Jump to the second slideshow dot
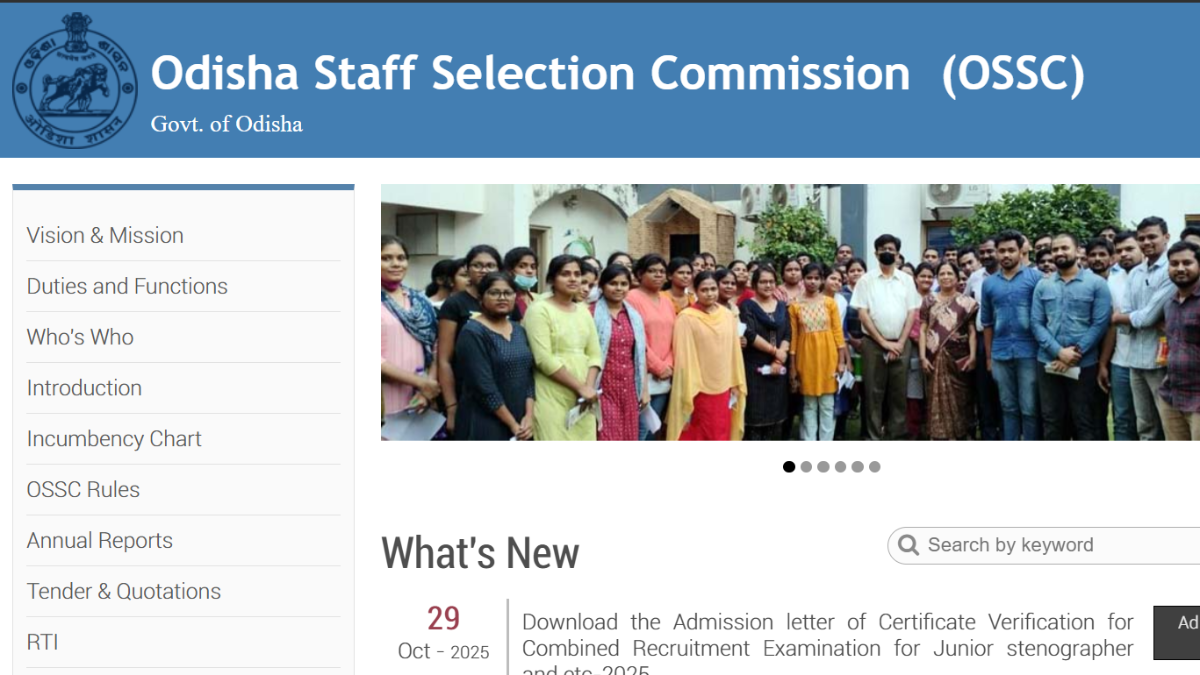Image resolution: width=1200 pixels, height=675 pixels. point(806,466)
